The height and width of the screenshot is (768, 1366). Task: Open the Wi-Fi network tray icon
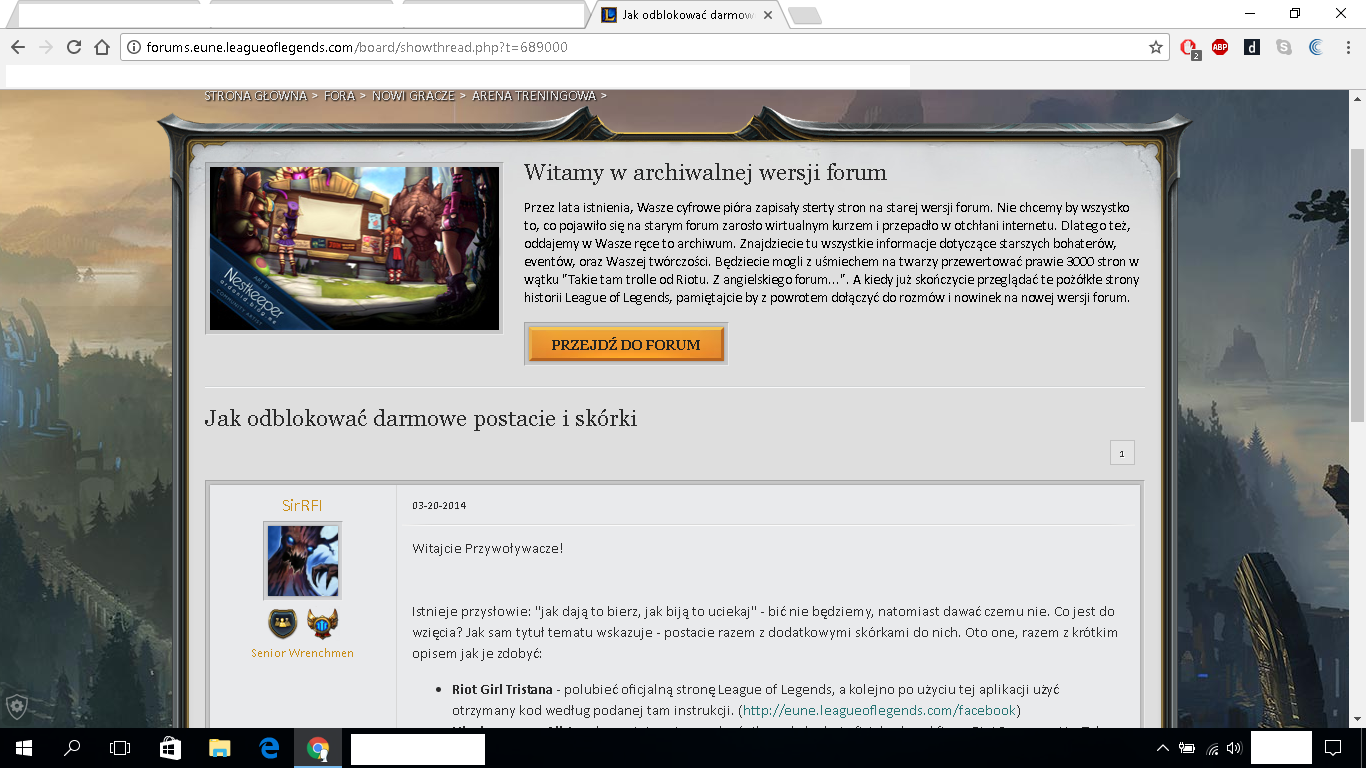pyautogui.click(x=1213, y=748)
